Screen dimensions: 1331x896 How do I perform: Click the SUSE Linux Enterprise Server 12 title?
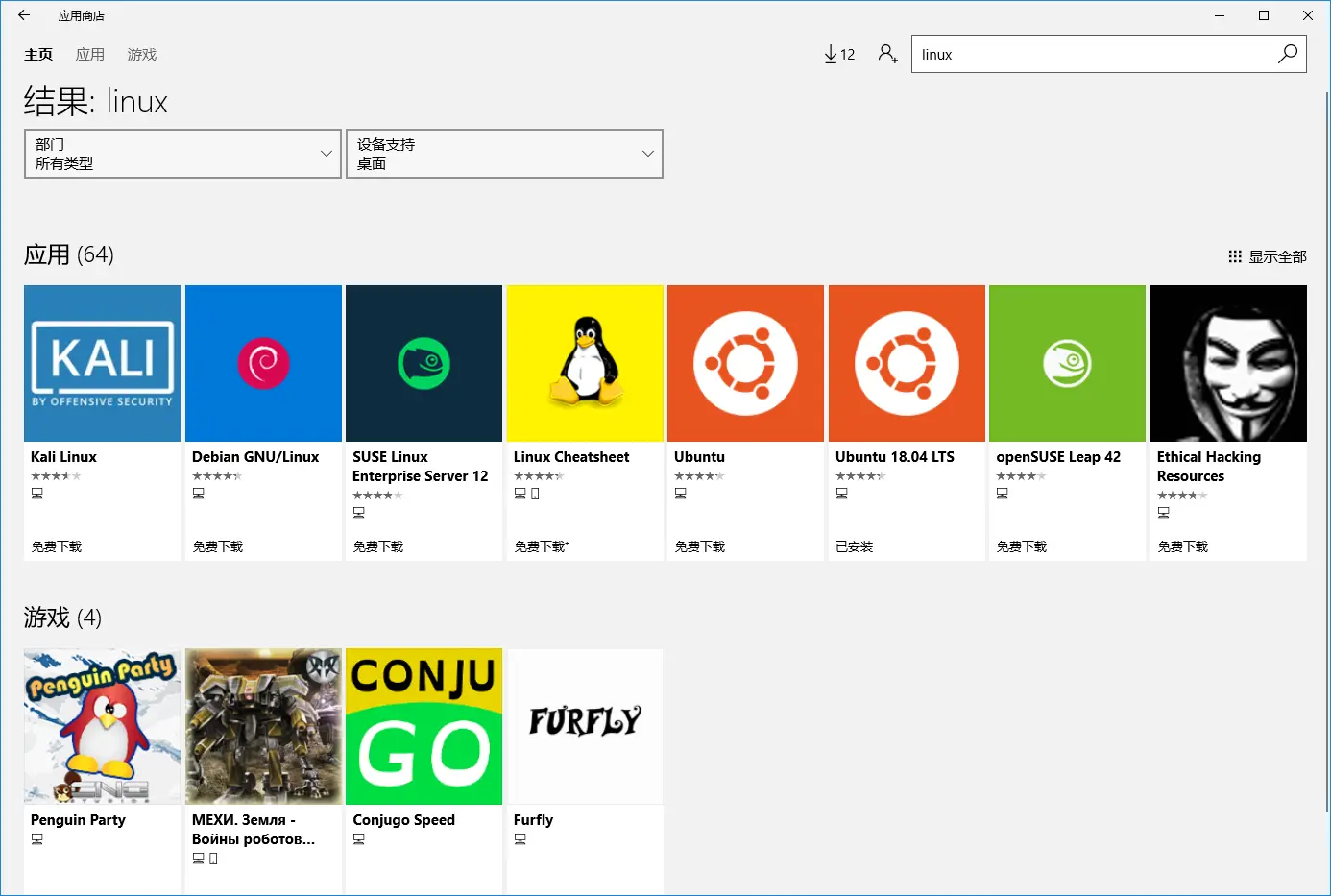pos(421,467)
